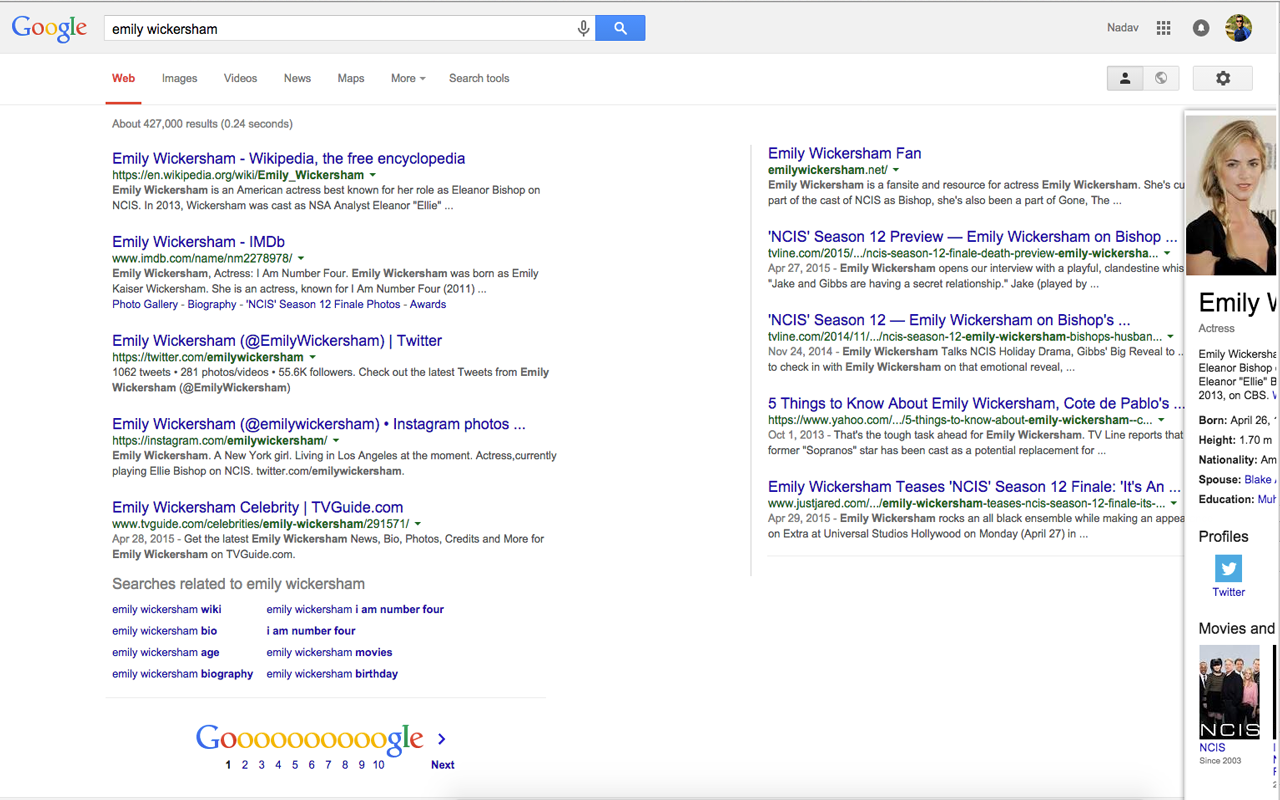Viewport: 1280px width, 800px height.
Task: Go to results page 10
Action: click(x=378, y=765)
